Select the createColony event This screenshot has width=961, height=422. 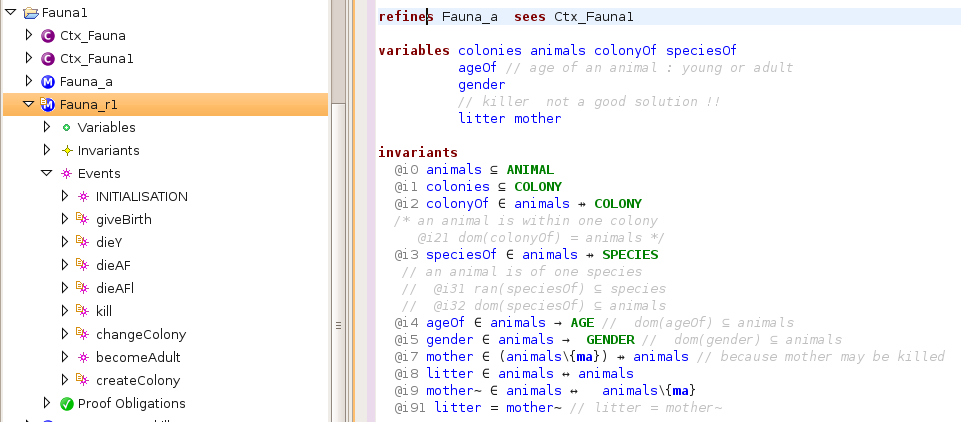coord(138,381)
